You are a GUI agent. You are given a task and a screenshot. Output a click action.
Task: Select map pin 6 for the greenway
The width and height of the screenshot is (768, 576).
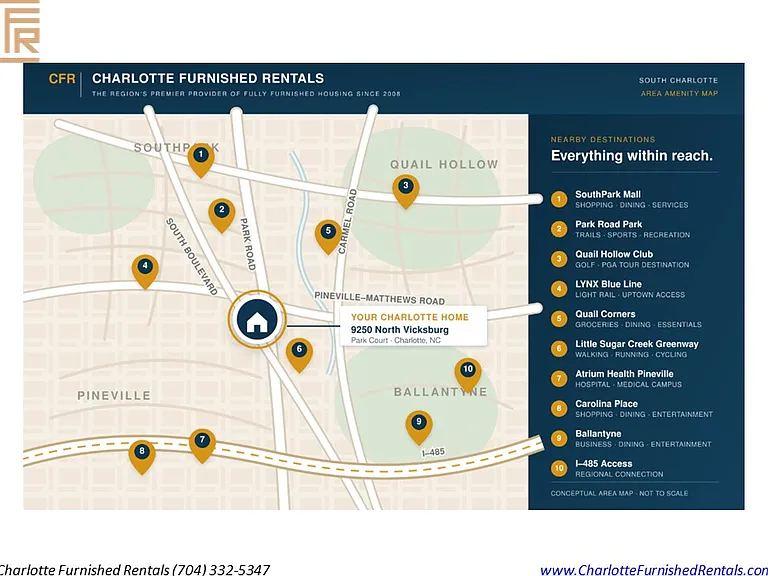click(299, 355)
